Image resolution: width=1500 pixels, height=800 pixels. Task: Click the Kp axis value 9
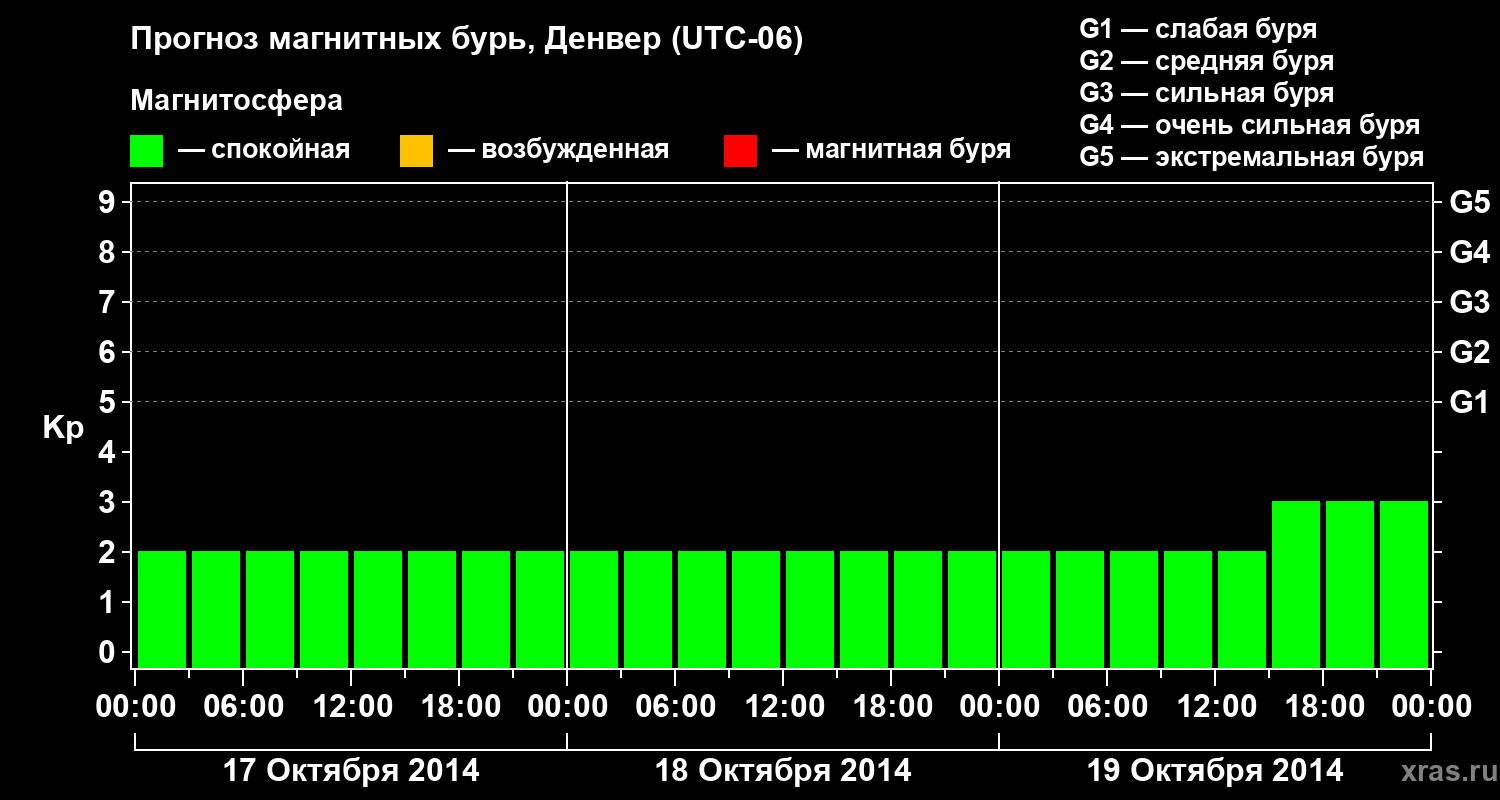pyautogui.click(x=108, y=202)
